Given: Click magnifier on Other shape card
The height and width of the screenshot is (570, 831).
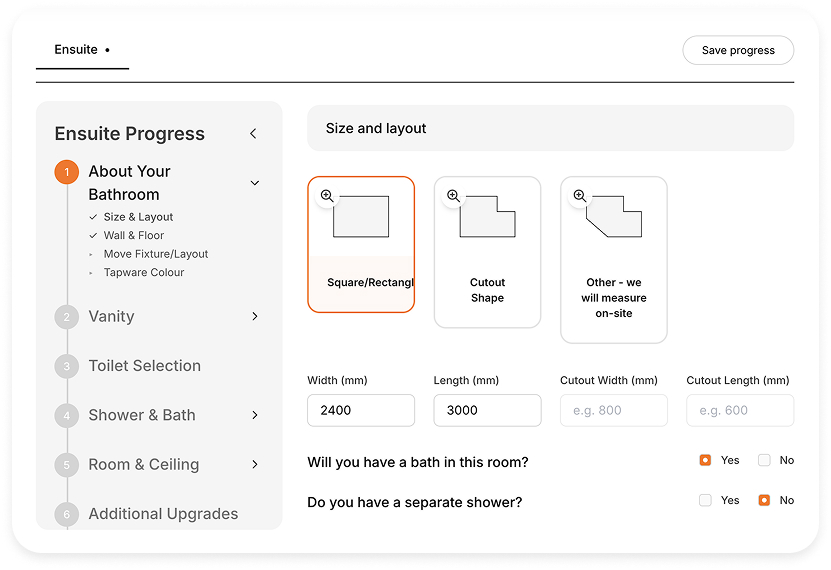Looking at the screenshot, I should pyautogui.click(x=579, y=196).
